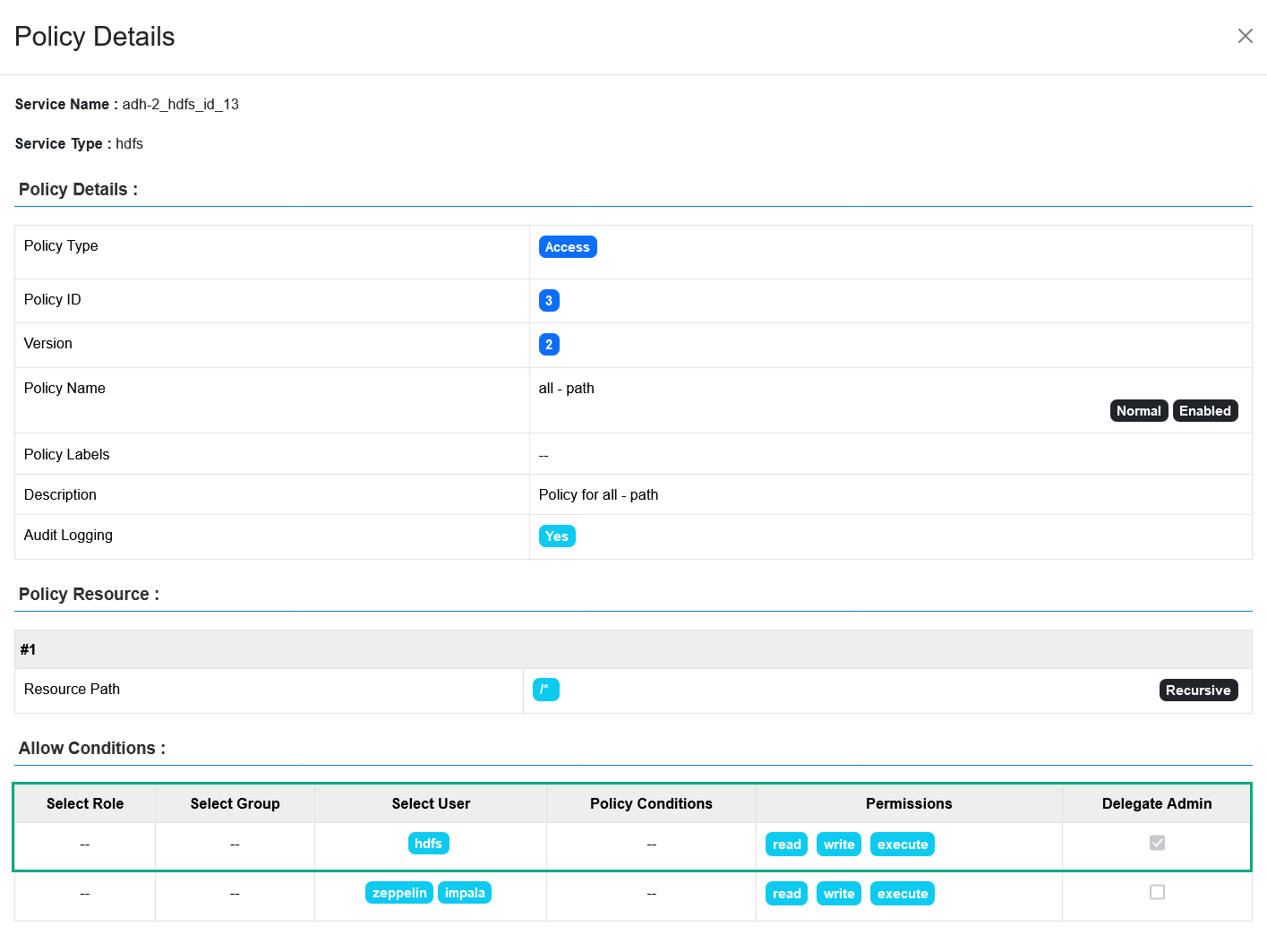1267x952 pixels.
Task: Click the Select Role column header
Action: 85,804
